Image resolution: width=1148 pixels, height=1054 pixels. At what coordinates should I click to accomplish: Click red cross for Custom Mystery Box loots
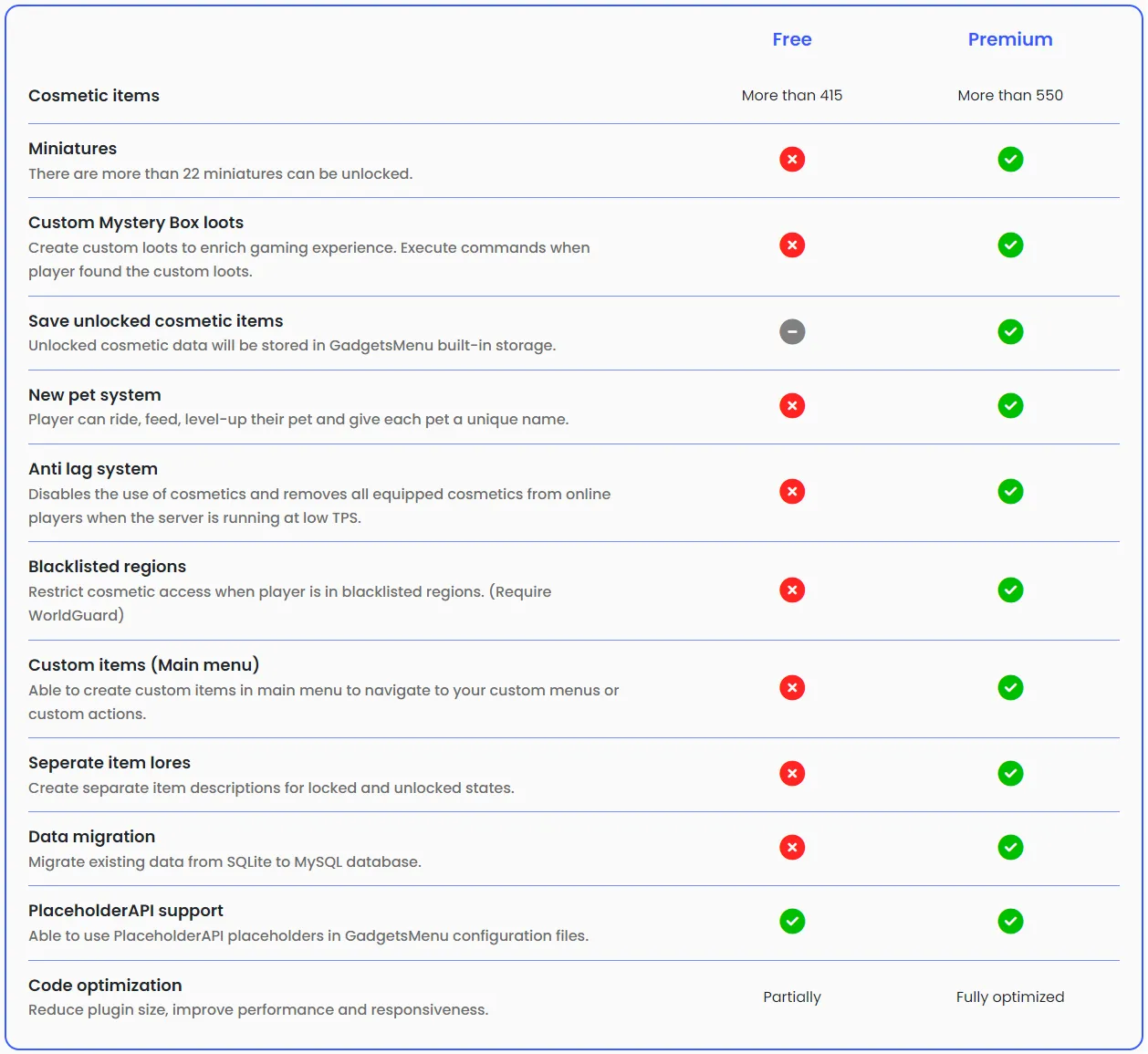coord(791,245)
